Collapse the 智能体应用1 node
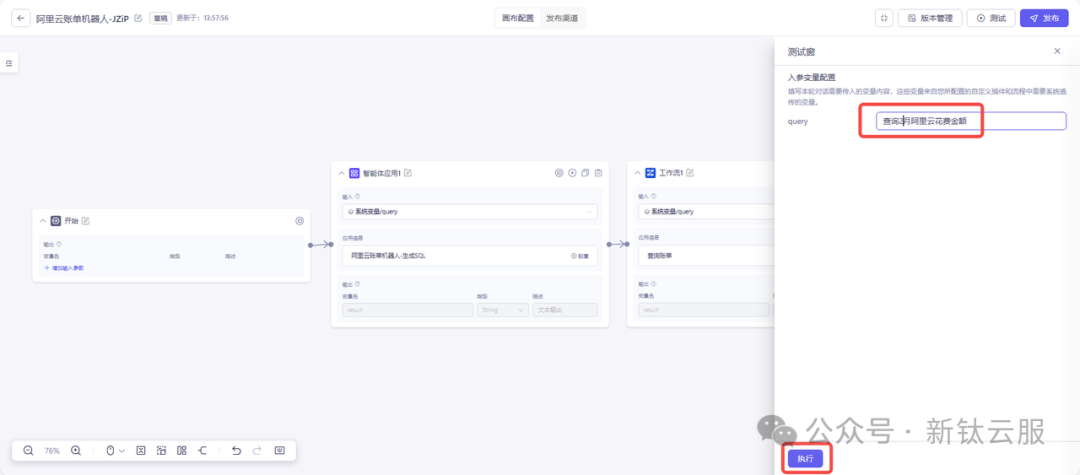 341,173
